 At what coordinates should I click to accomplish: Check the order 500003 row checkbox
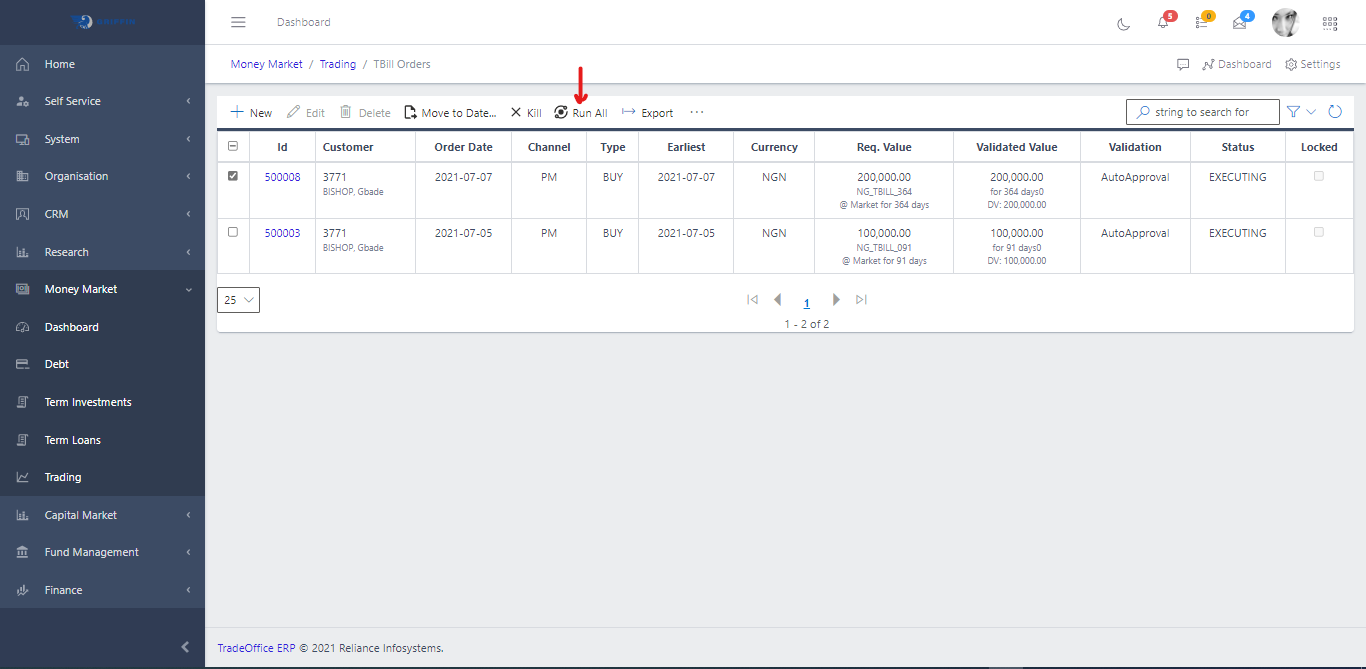233,232
